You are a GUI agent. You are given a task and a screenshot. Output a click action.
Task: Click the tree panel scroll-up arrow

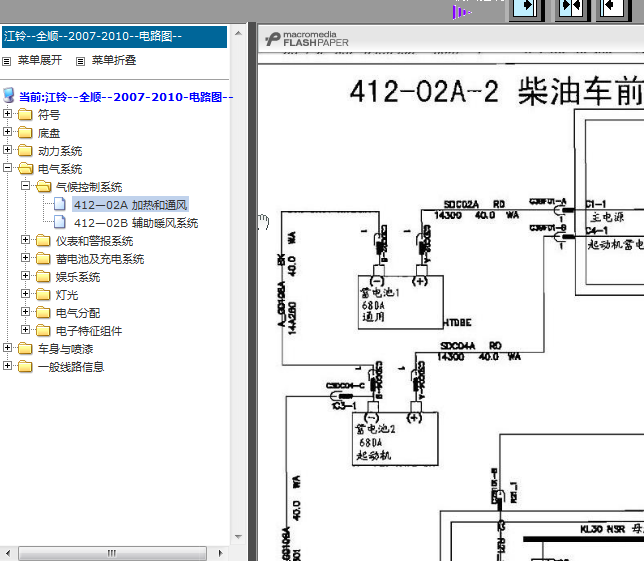(x=238, y=33)
